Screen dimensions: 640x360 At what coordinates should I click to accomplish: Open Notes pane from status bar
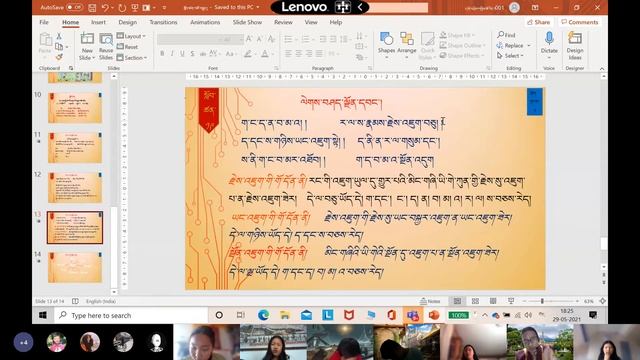point(430,301)
